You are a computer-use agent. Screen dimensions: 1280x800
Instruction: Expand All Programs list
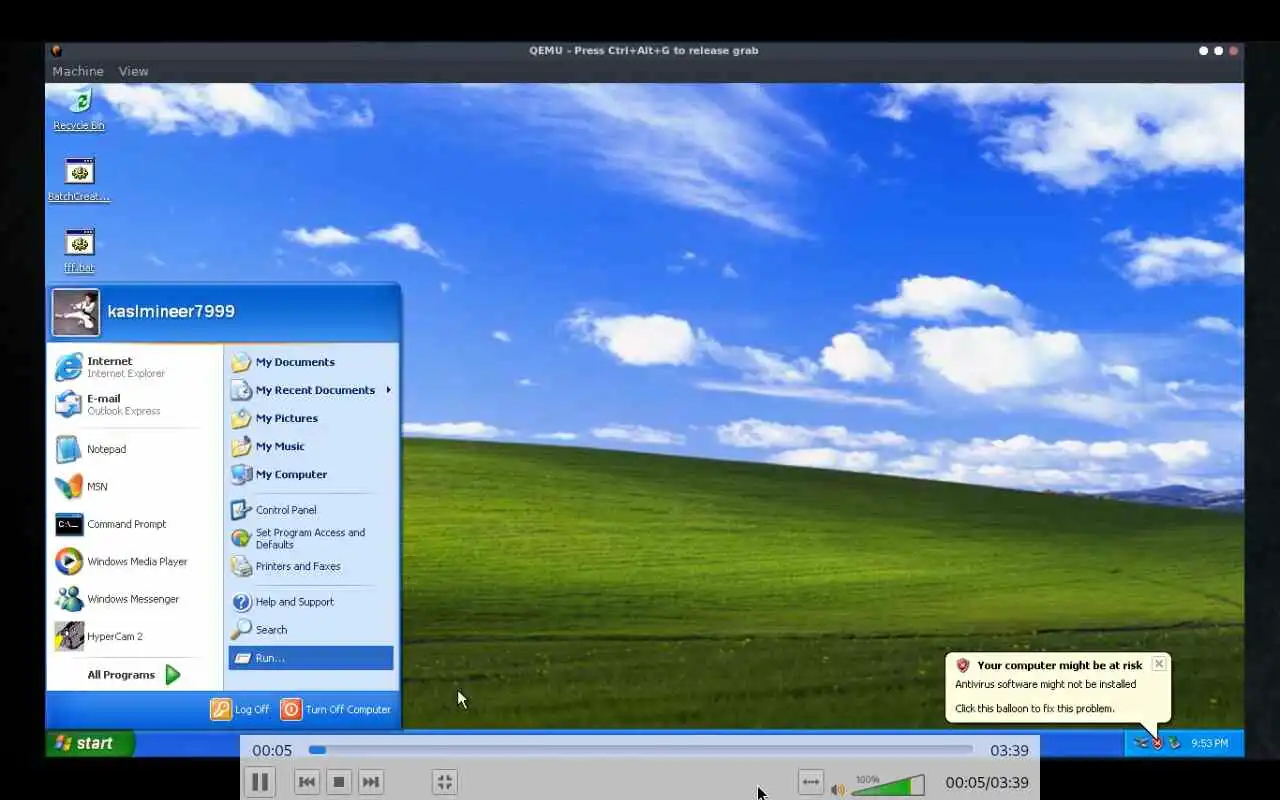coord(134,675)
